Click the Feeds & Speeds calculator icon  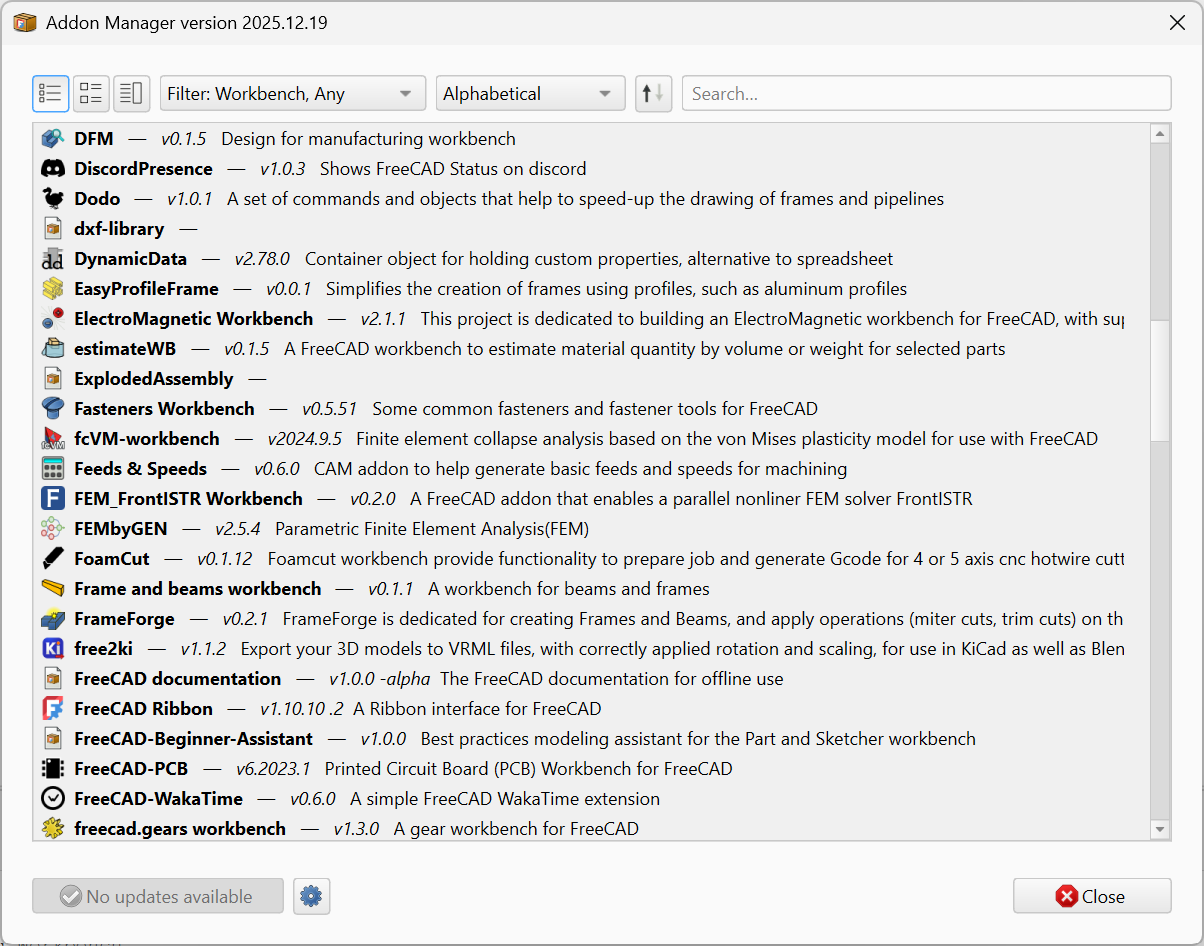pos(53,469)
